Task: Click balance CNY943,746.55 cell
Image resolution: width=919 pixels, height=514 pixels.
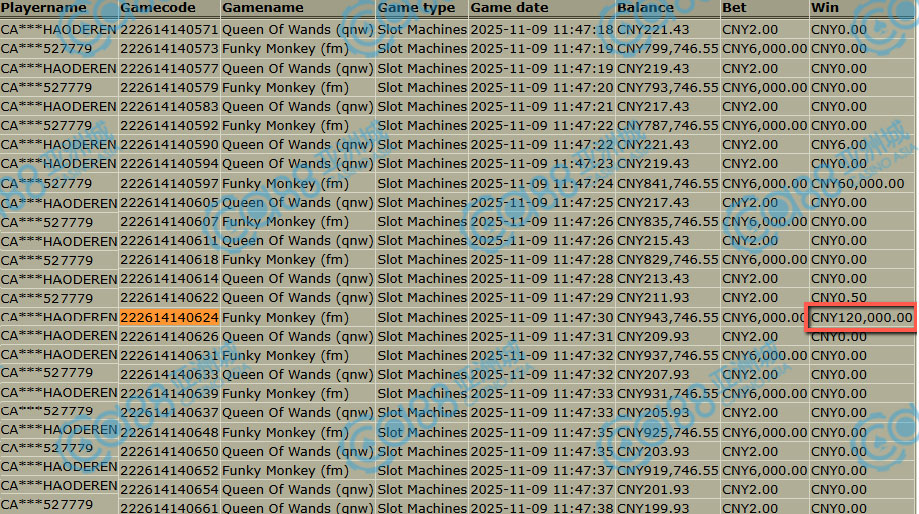Action: (667, 318)
